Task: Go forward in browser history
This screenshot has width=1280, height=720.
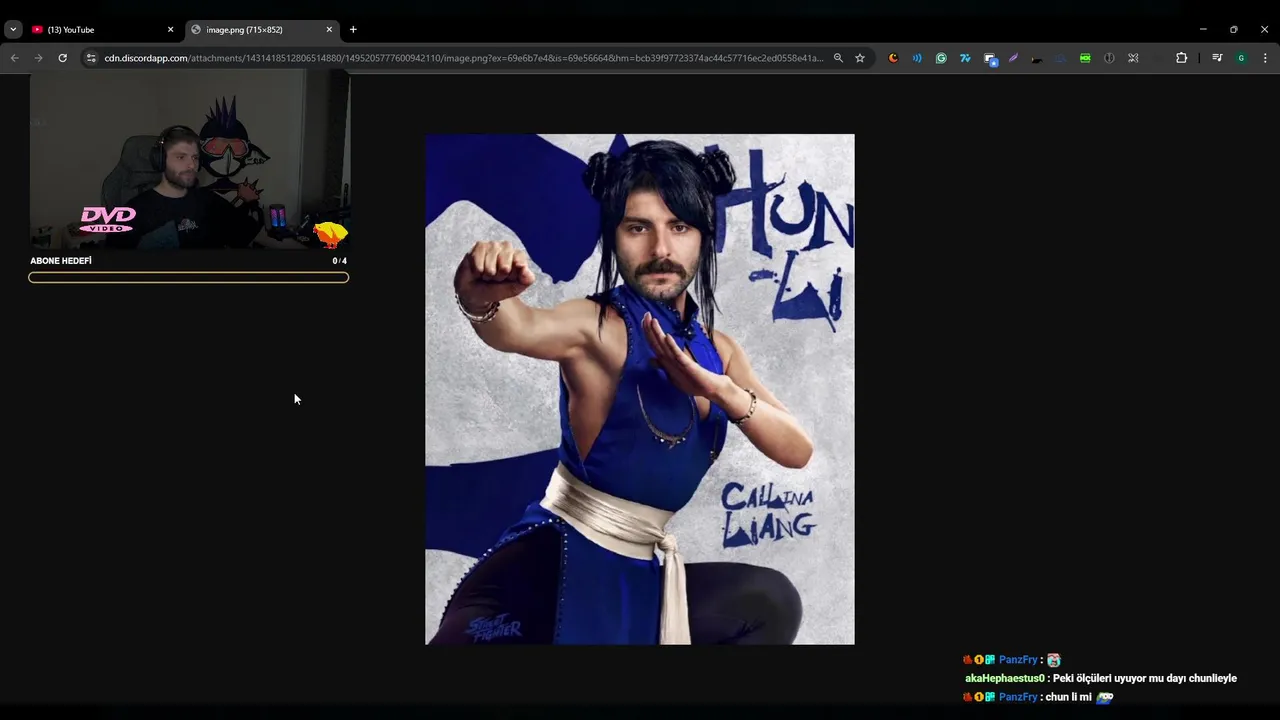Action: click(x=38, y=58)
